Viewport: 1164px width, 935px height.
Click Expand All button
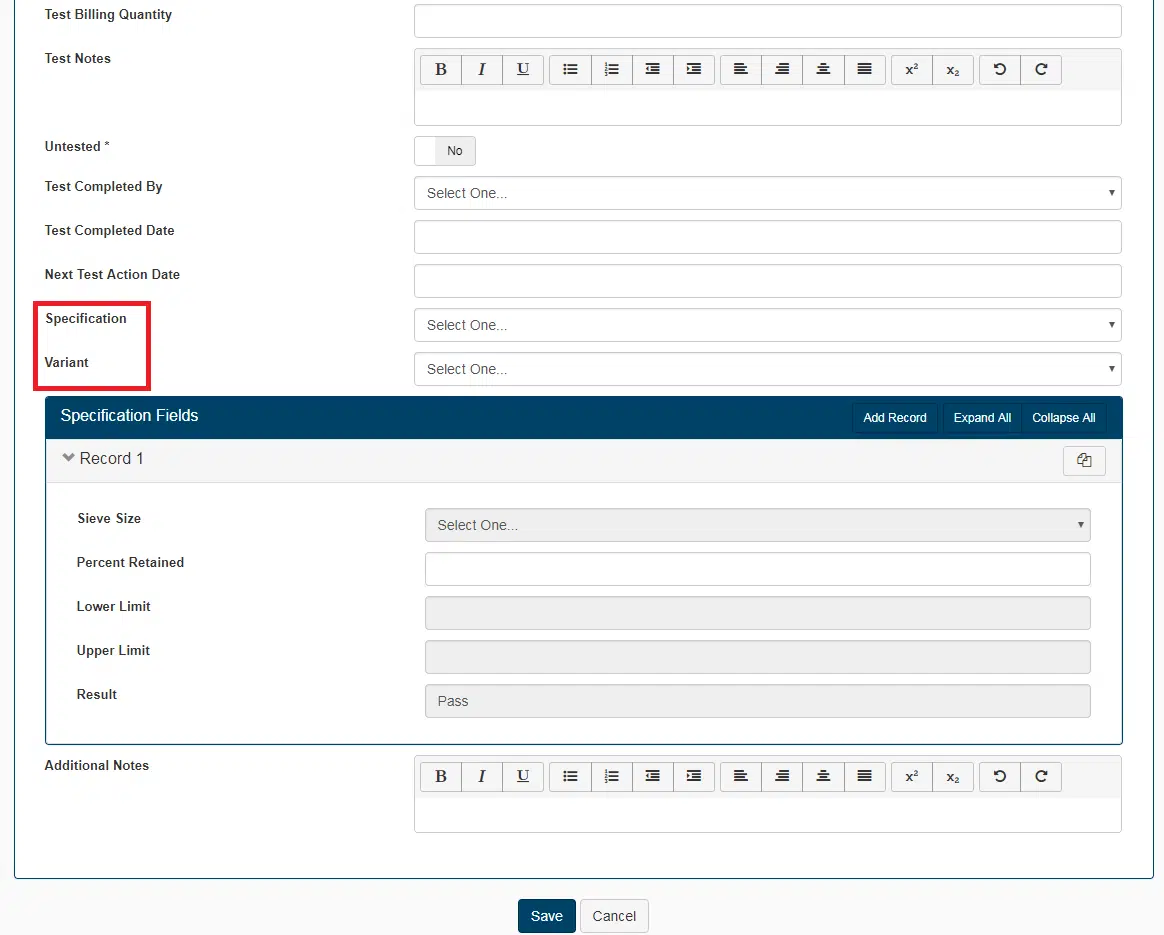pos(982,418)
